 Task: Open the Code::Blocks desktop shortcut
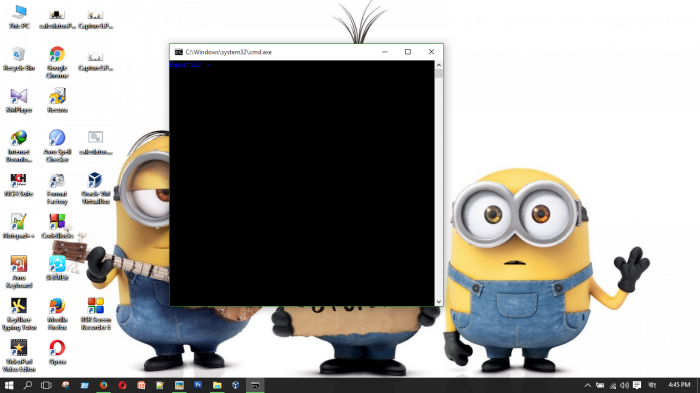coord(57,226)
